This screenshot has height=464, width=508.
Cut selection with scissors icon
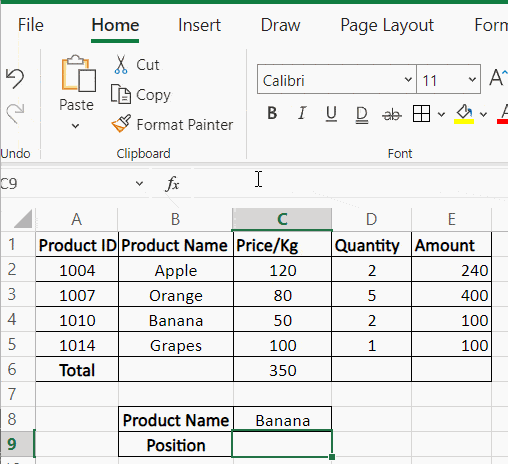121,65
